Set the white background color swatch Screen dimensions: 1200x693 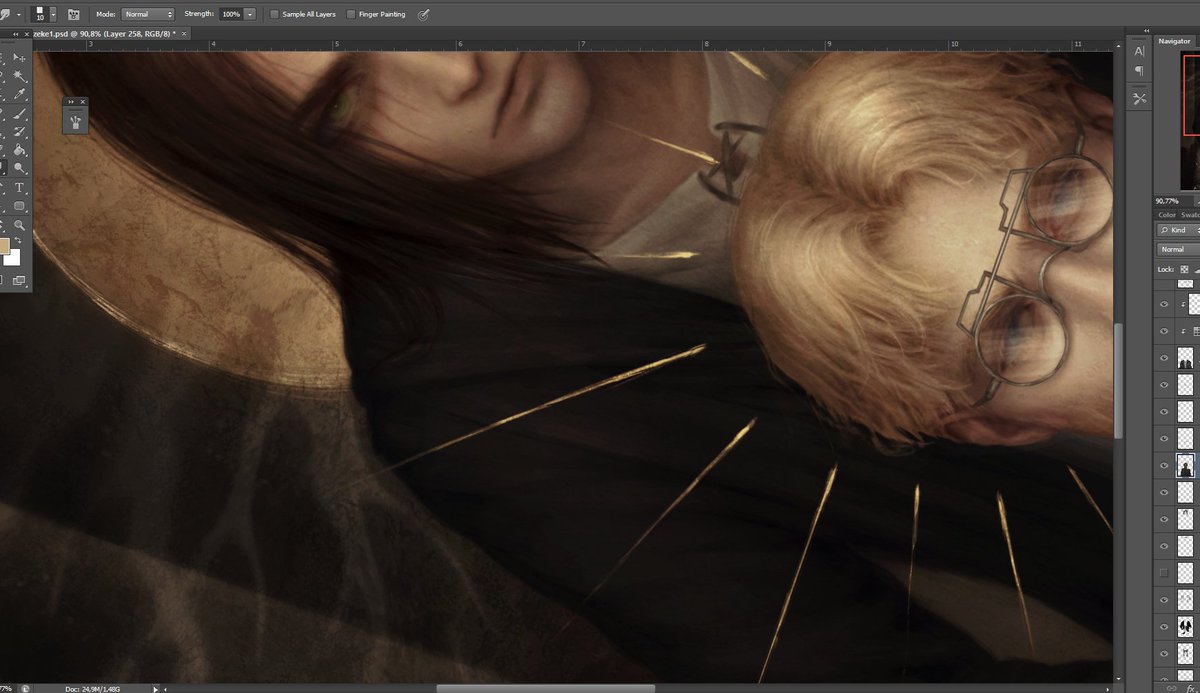pos(12,258)
